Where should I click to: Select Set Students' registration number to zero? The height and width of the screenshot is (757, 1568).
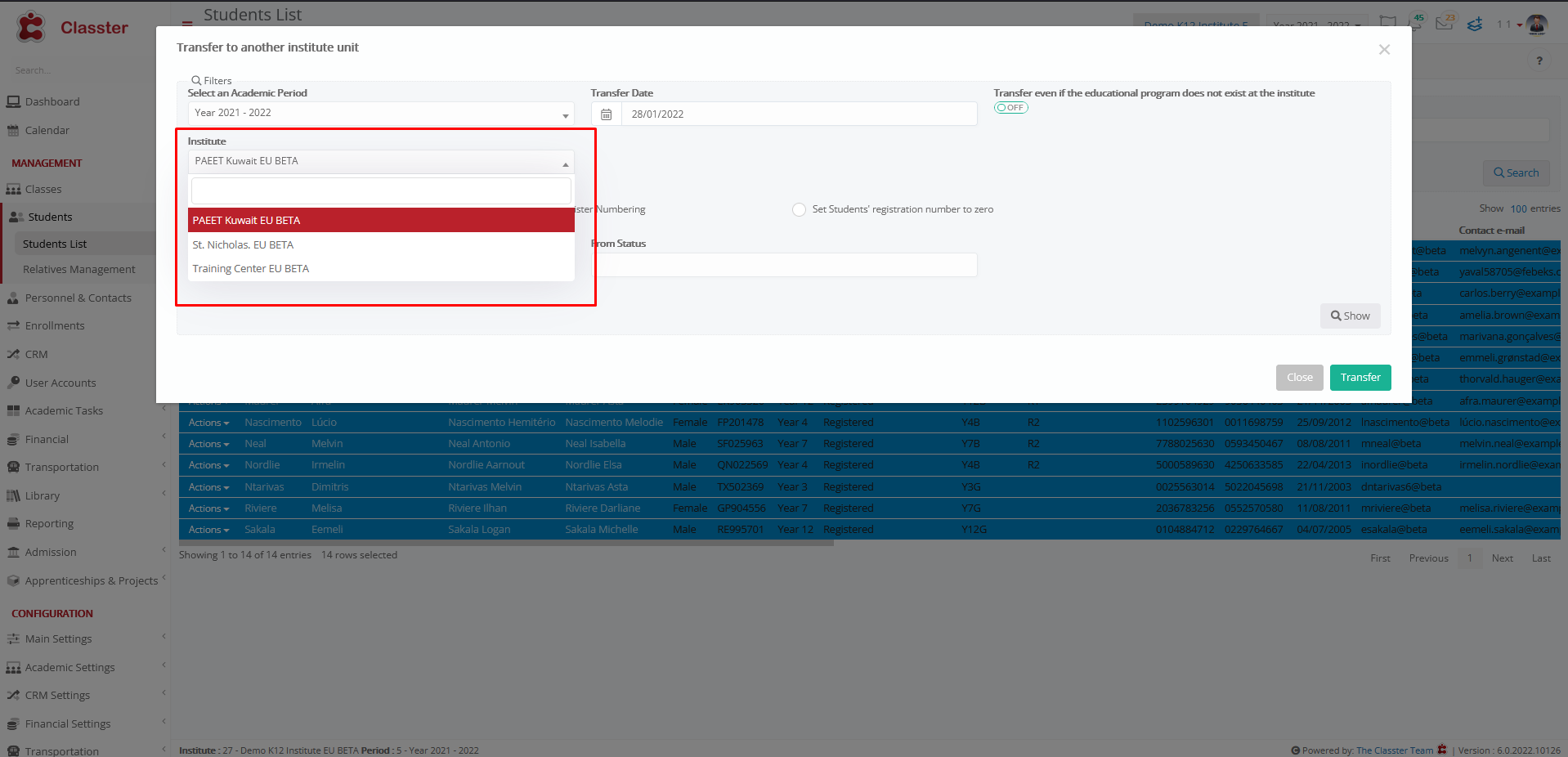click(799, 209)
